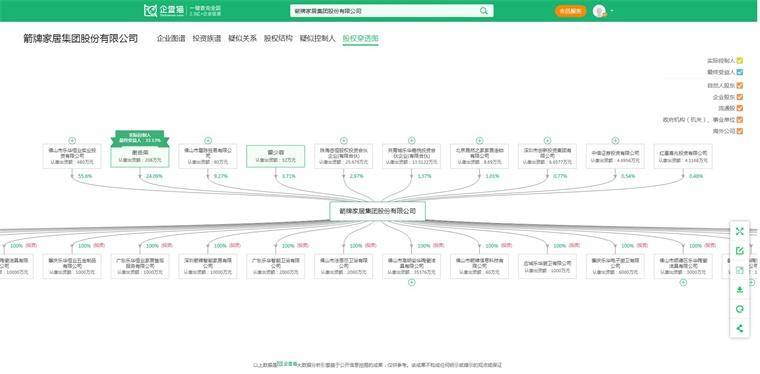This screenshot has width=760, height=374.
Task: Click the 深圳箭牌智能家居 subsidiary node
Action: pos(208,265)
